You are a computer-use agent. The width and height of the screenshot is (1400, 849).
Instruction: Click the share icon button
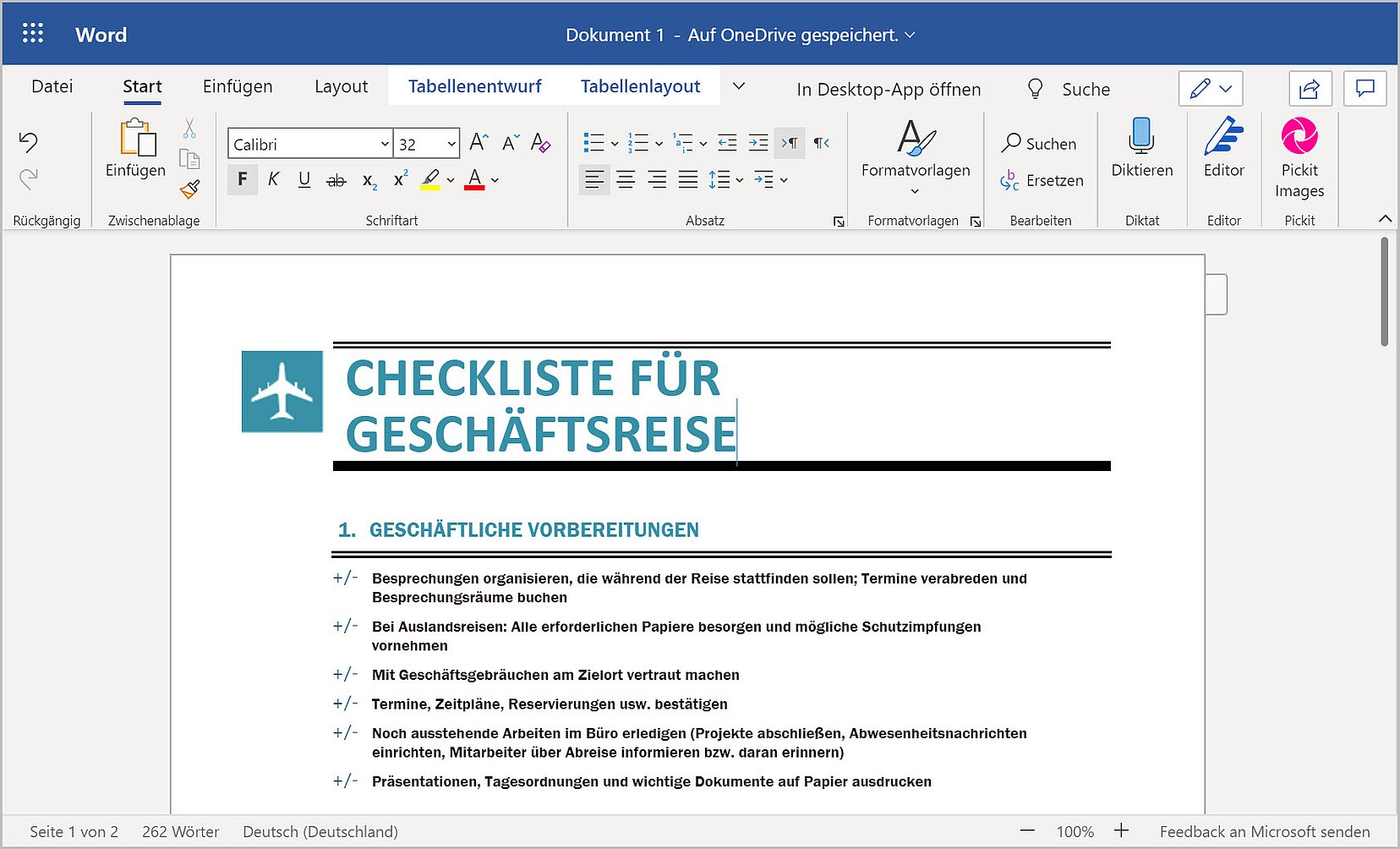1310,89
